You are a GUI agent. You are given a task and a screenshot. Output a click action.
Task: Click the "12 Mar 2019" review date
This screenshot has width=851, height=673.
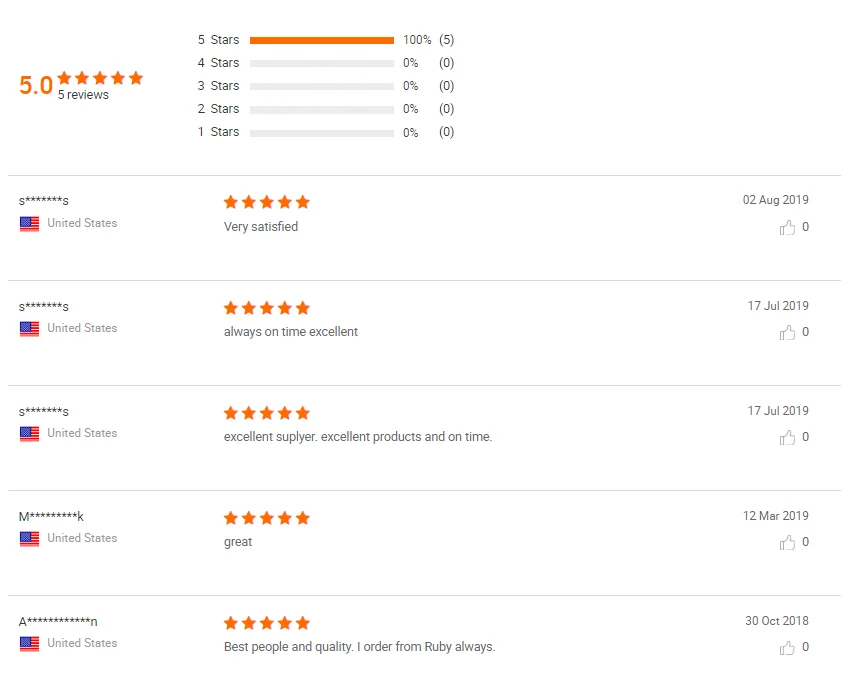point(775,516)
